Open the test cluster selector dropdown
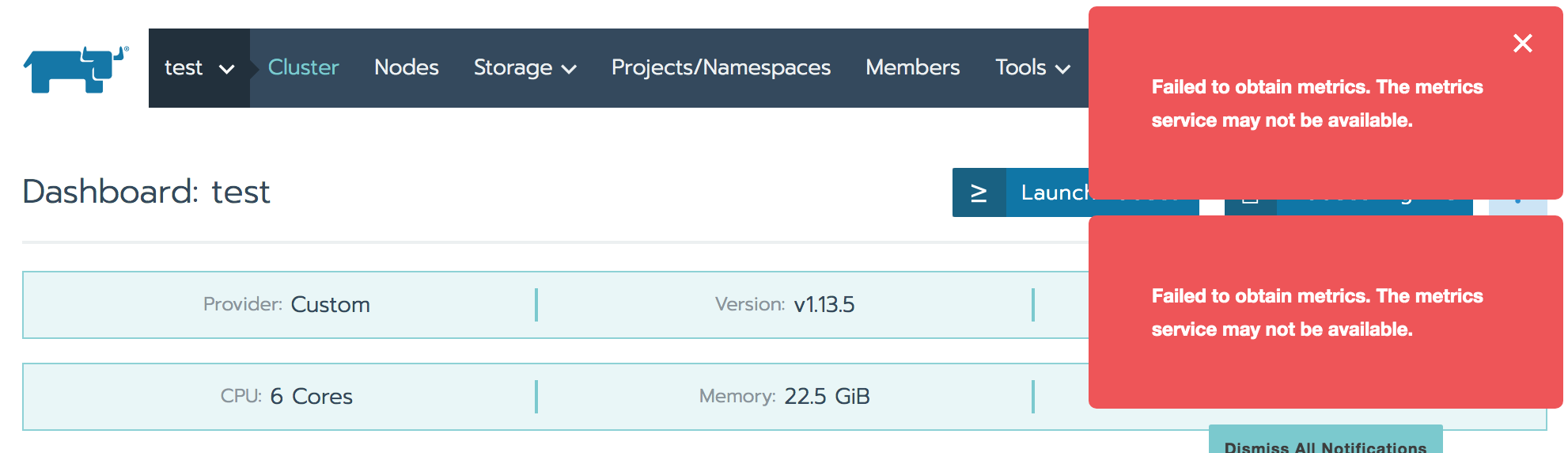This screenshot has width=1568, height=453. pos(199,68)
